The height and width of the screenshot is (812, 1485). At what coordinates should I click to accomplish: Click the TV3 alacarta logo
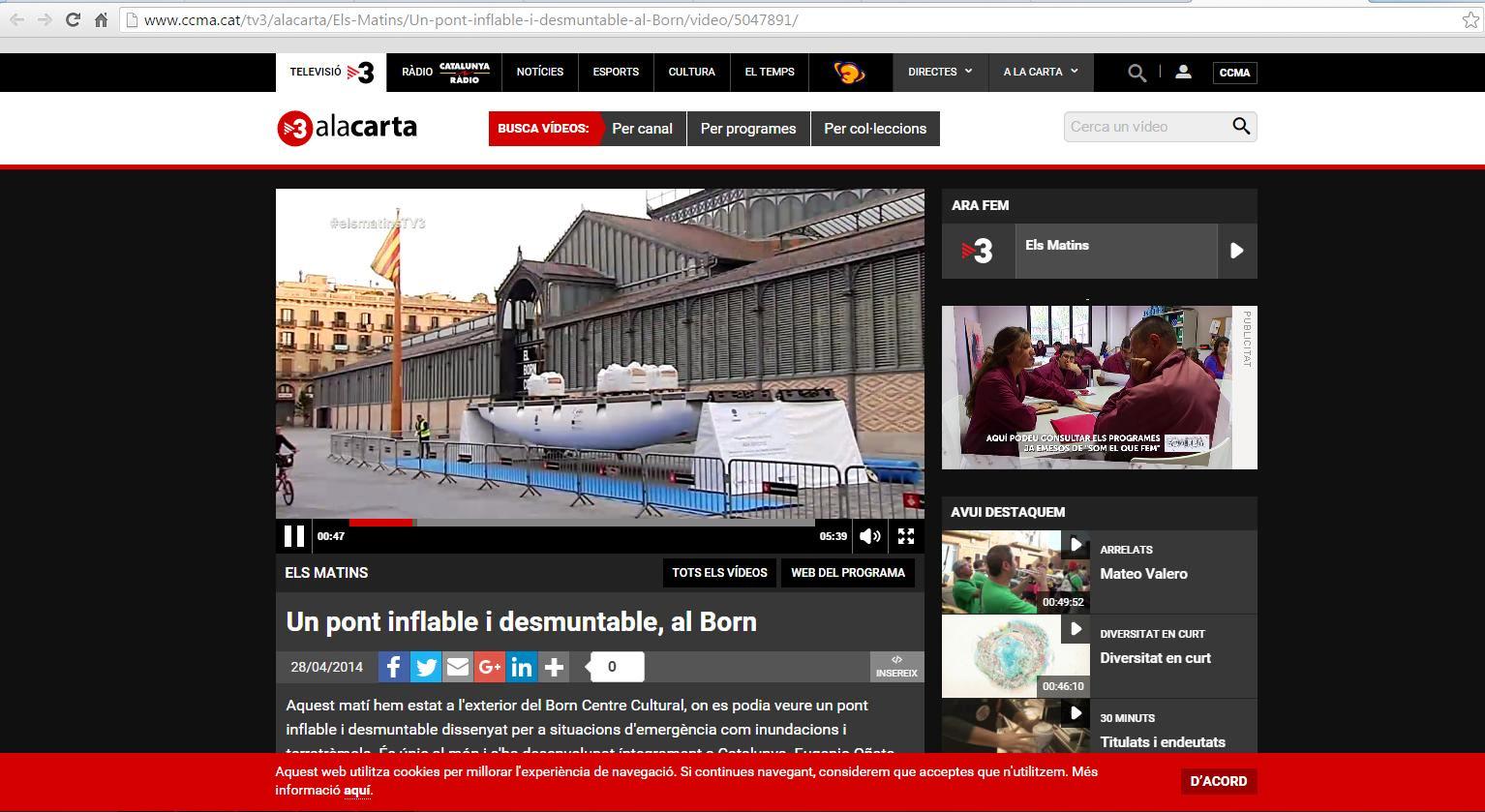click(347, 128)
